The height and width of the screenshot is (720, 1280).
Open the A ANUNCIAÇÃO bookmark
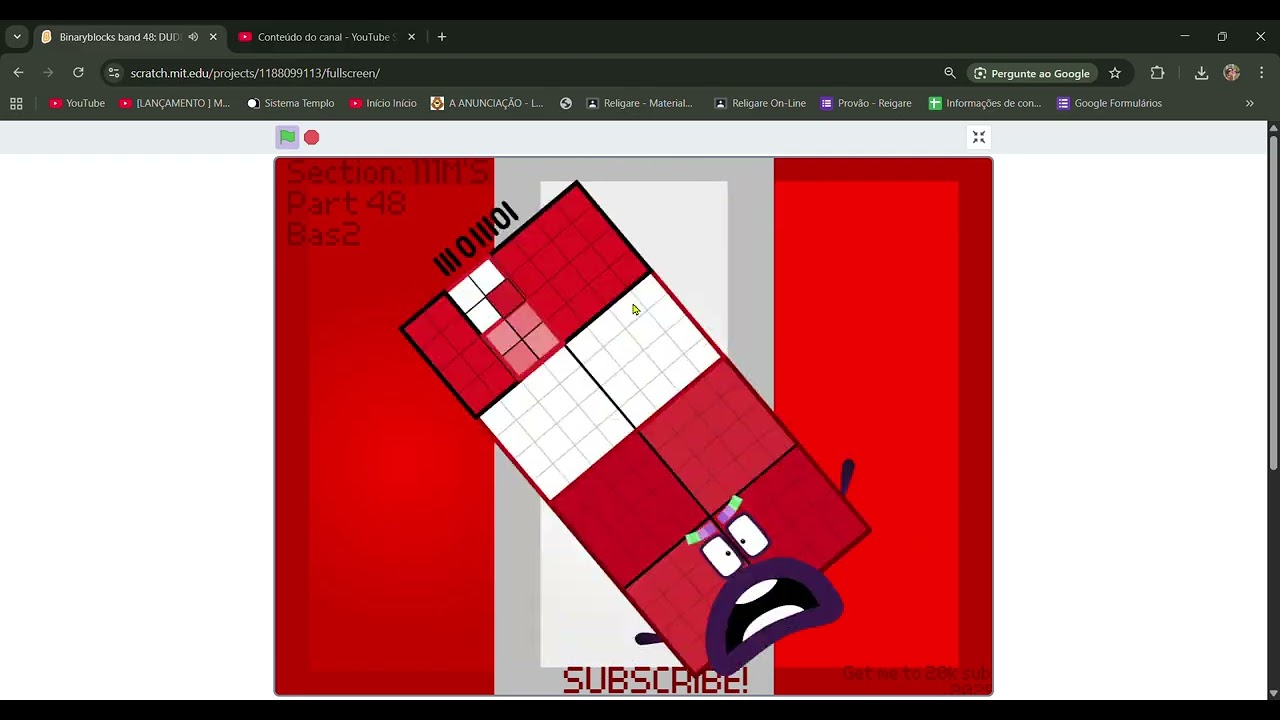click(487, 103)
